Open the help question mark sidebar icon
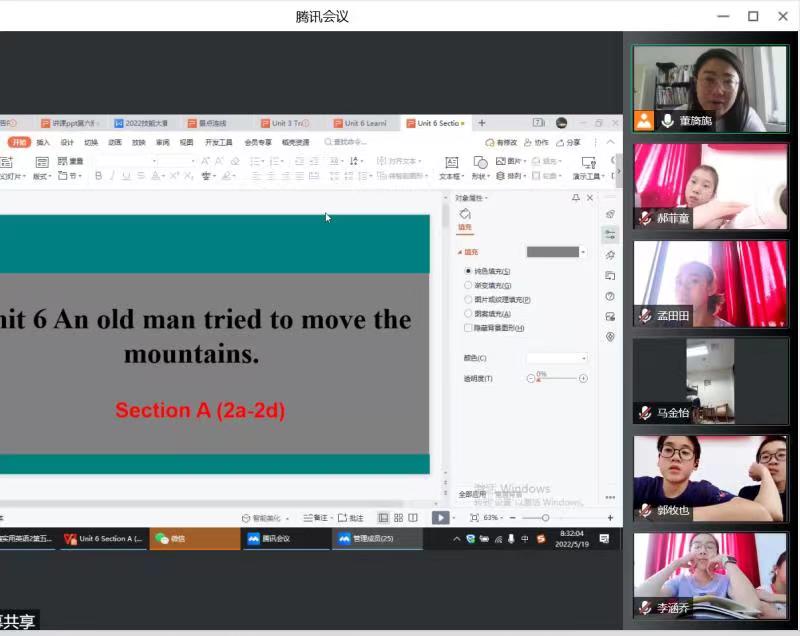800x636 pixels. tap(610, 297)
